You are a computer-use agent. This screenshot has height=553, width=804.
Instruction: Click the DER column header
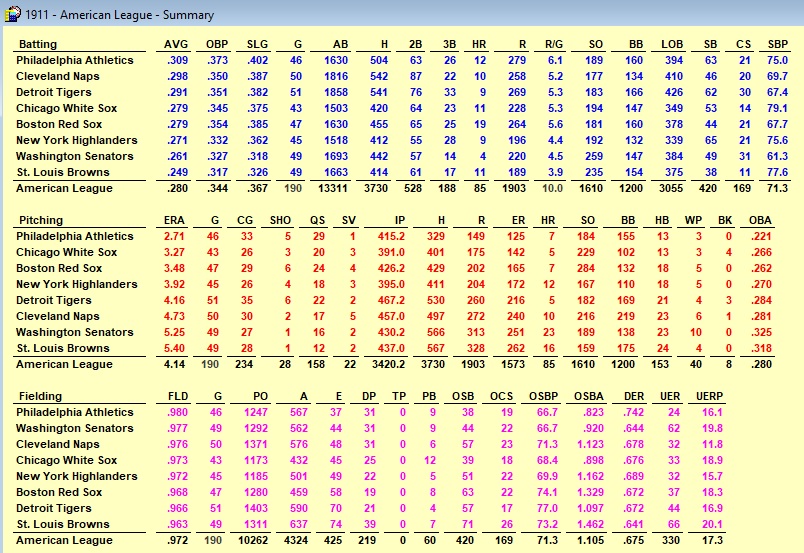tap(634, 396)
